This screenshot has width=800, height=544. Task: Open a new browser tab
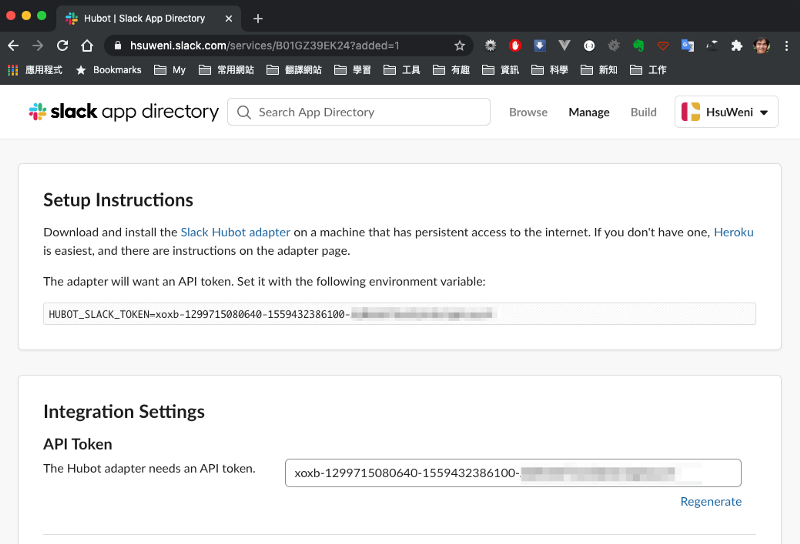click(258, 18)
